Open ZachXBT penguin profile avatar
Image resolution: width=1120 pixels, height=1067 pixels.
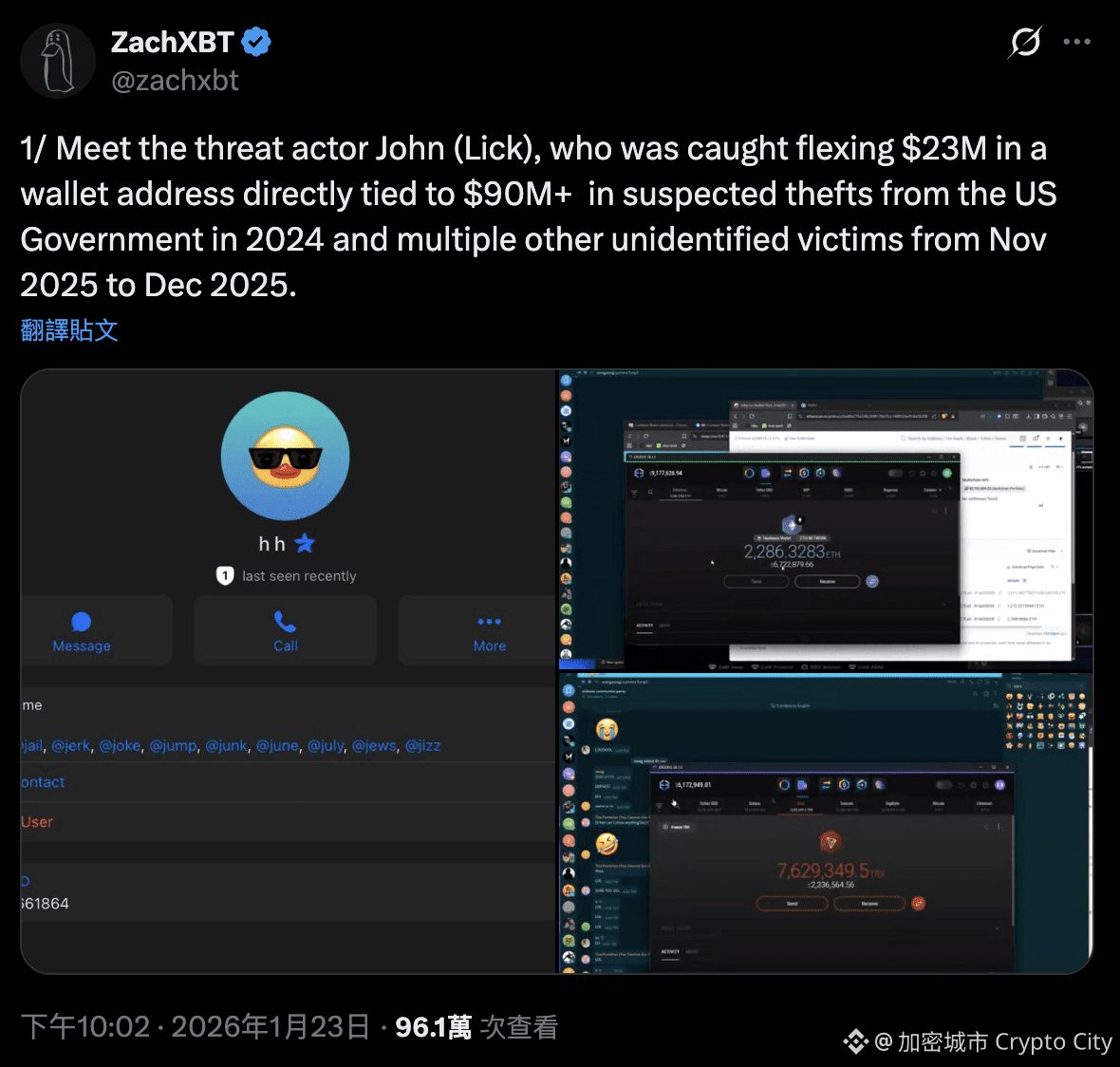point(58,61)
